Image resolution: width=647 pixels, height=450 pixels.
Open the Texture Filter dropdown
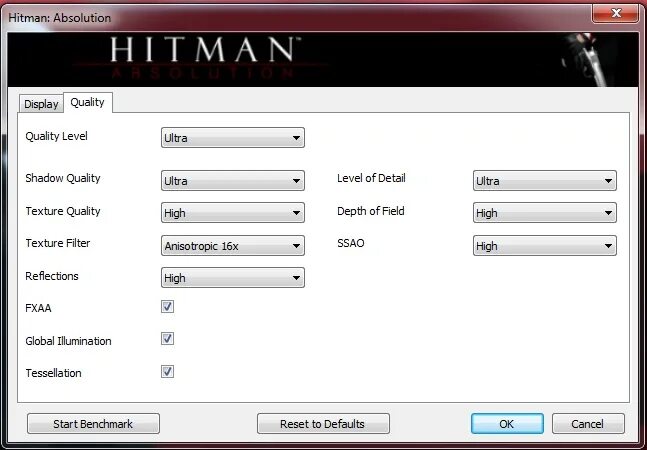pyautogui.click(x=233, y=246)
